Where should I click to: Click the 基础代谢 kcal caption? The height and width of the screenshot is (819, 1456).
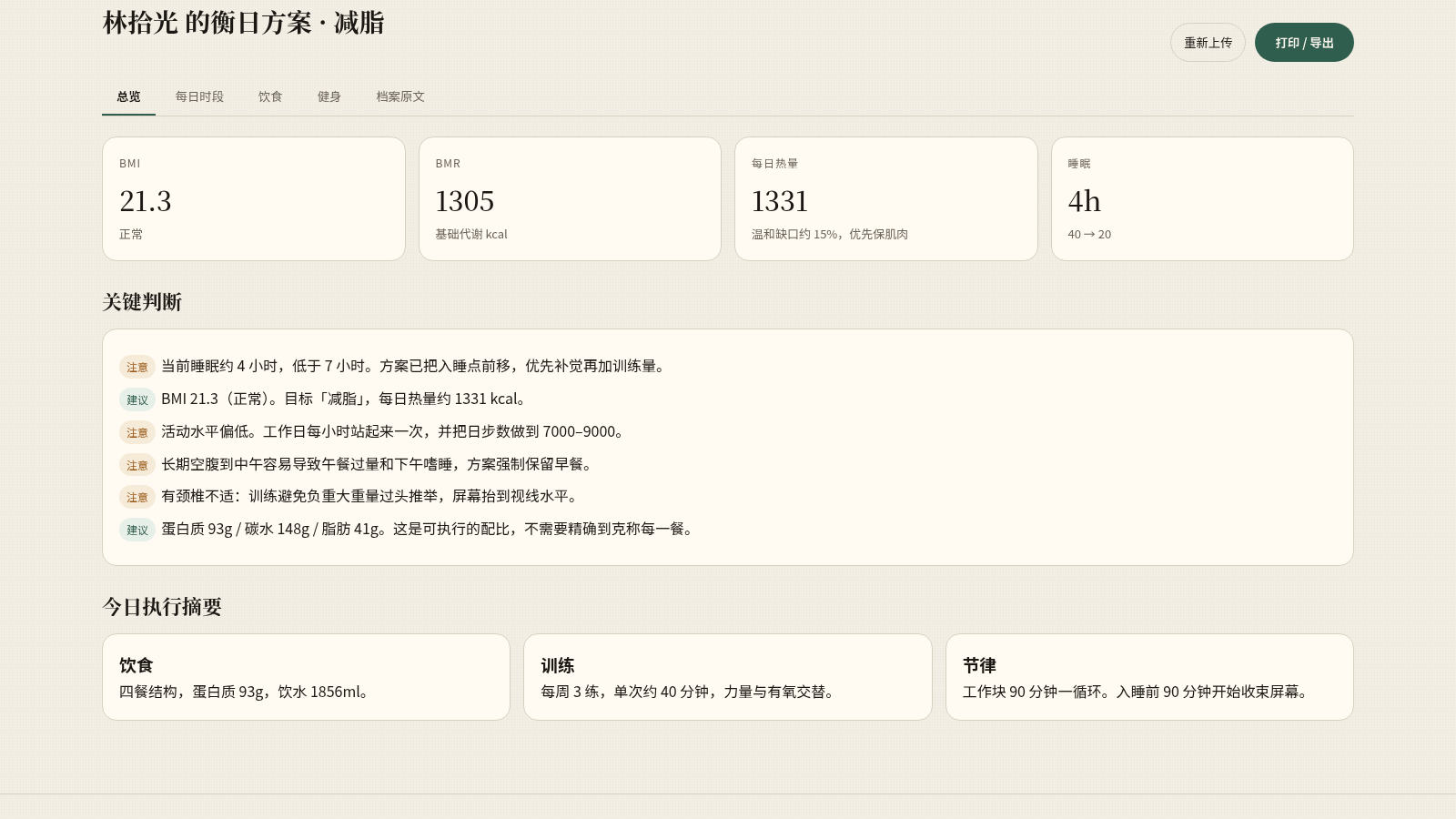tap(471, 234)
